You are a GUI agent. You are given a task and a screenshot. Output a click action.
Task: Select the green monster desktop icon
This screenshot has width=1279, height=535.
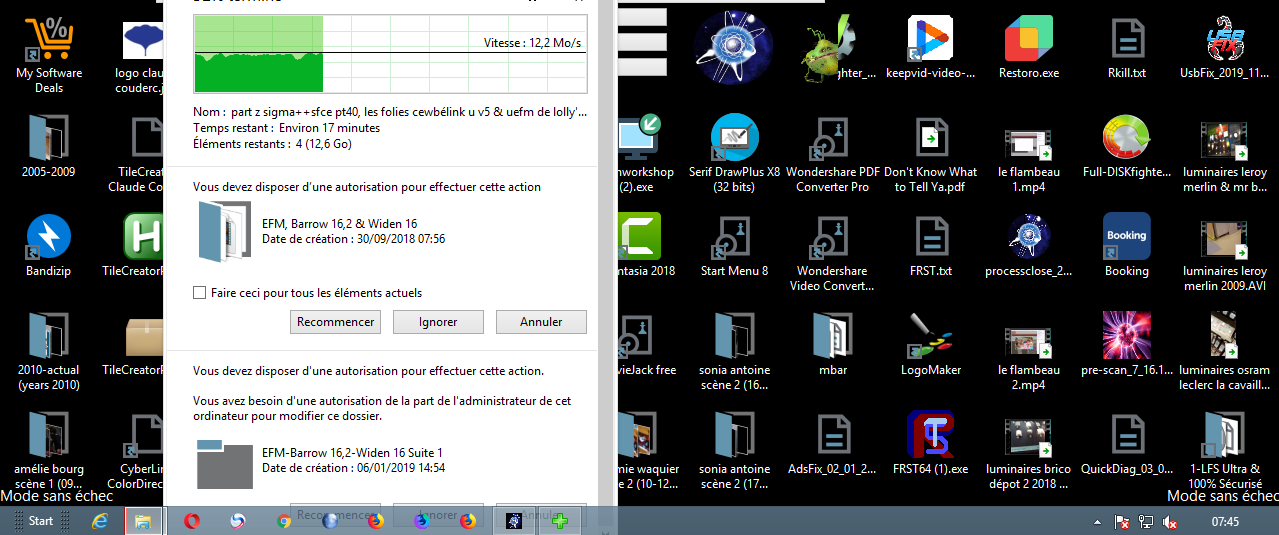pos(832,47)
